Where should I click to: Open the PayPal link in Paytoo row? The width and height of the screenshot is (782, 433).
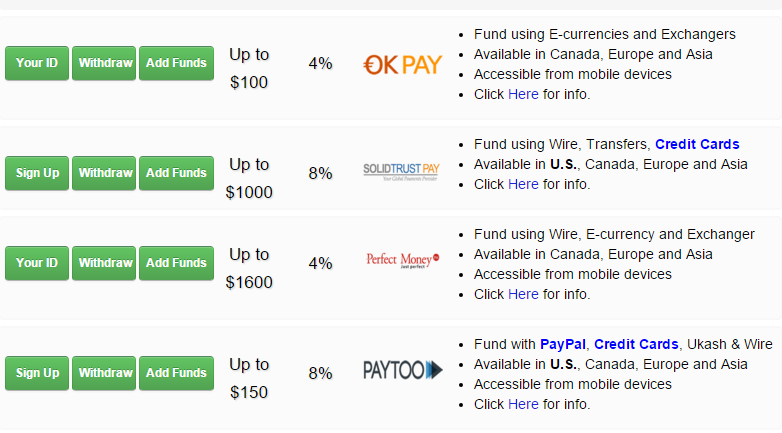click(562, 344)
